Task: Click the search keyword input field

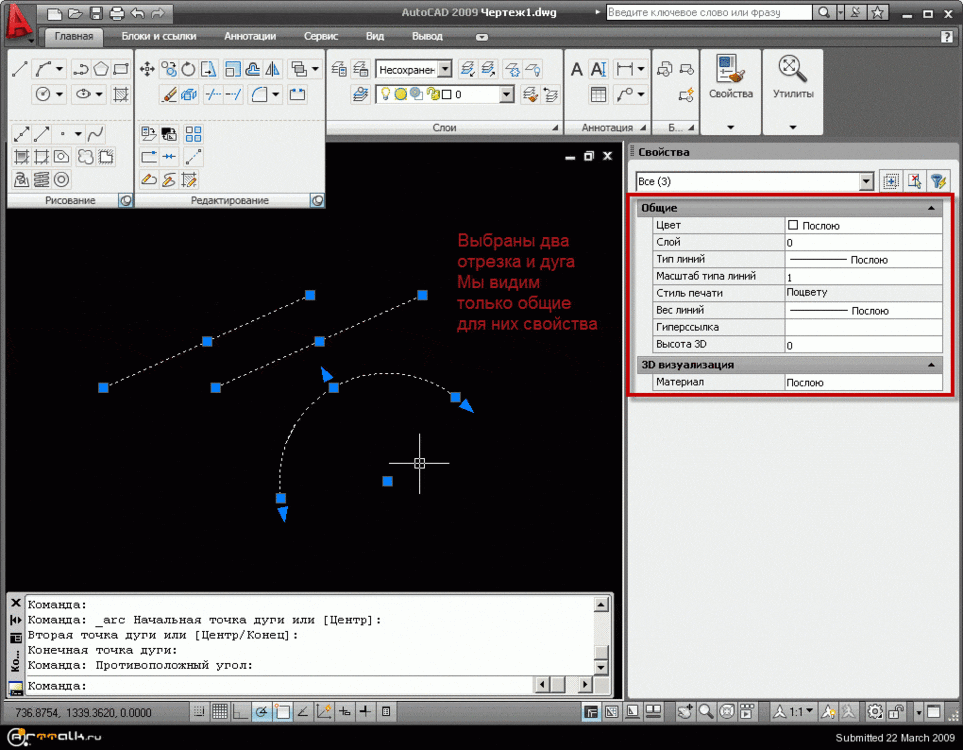Action: pyautogui.click(x=709, y=12)
